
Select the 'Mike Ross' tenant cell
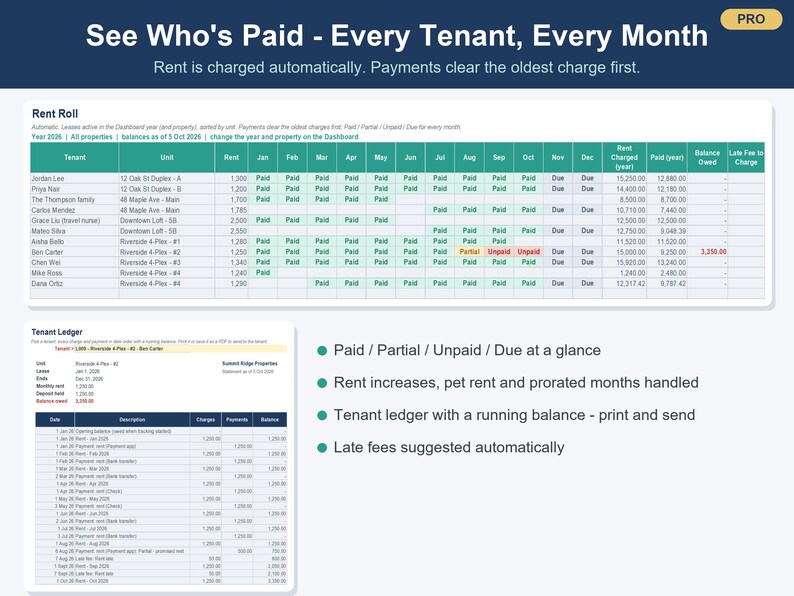point(74,273)
